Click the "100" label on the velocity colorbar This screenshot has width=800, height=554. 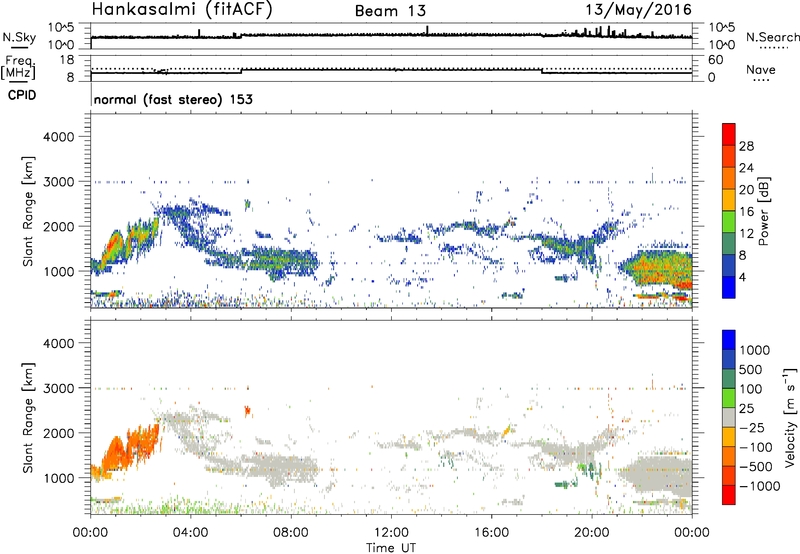pos(753,389)
